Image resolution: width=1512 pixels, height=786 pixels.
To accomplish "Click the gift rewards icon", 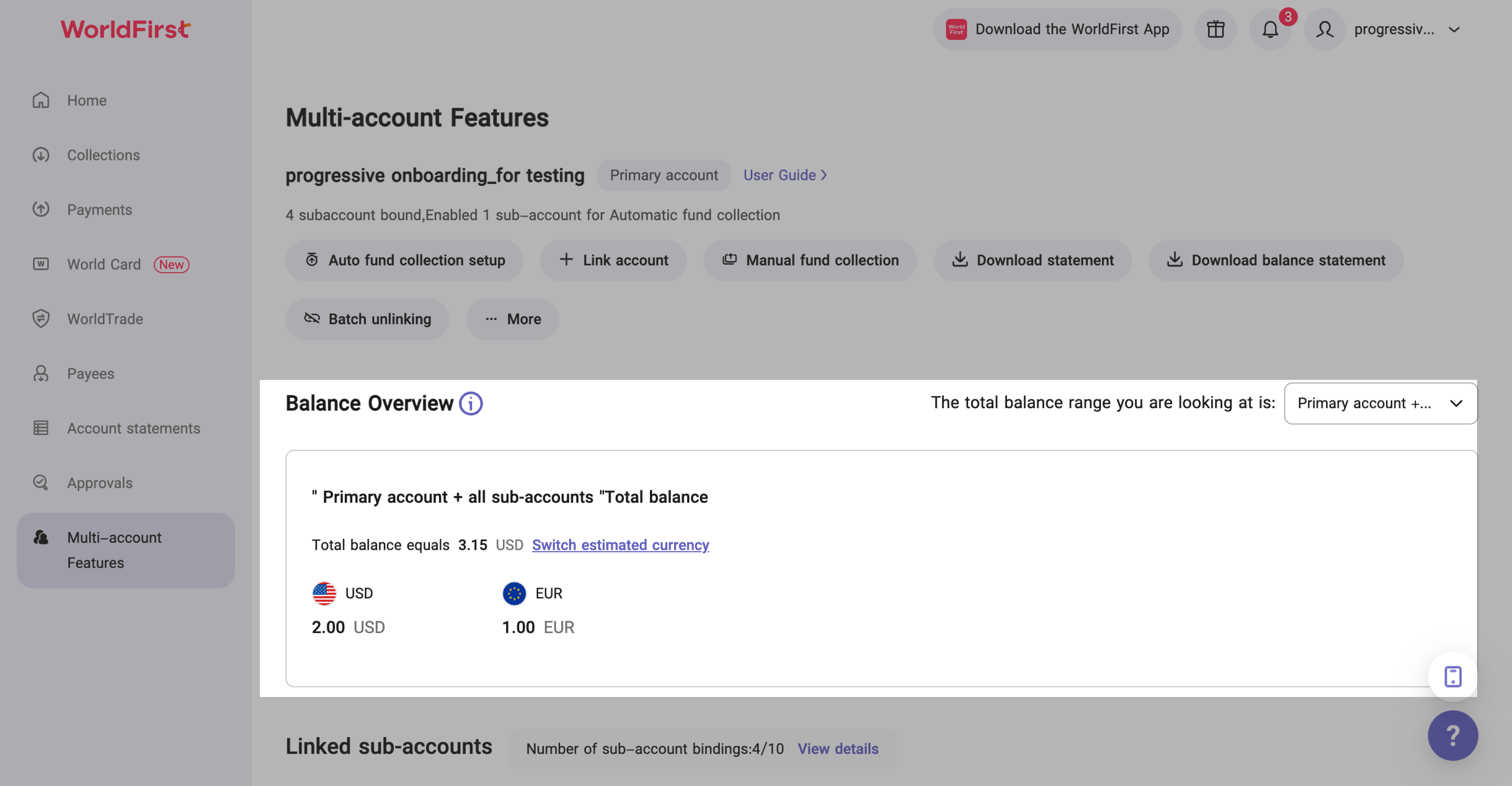I will [x=1215, y=29].
